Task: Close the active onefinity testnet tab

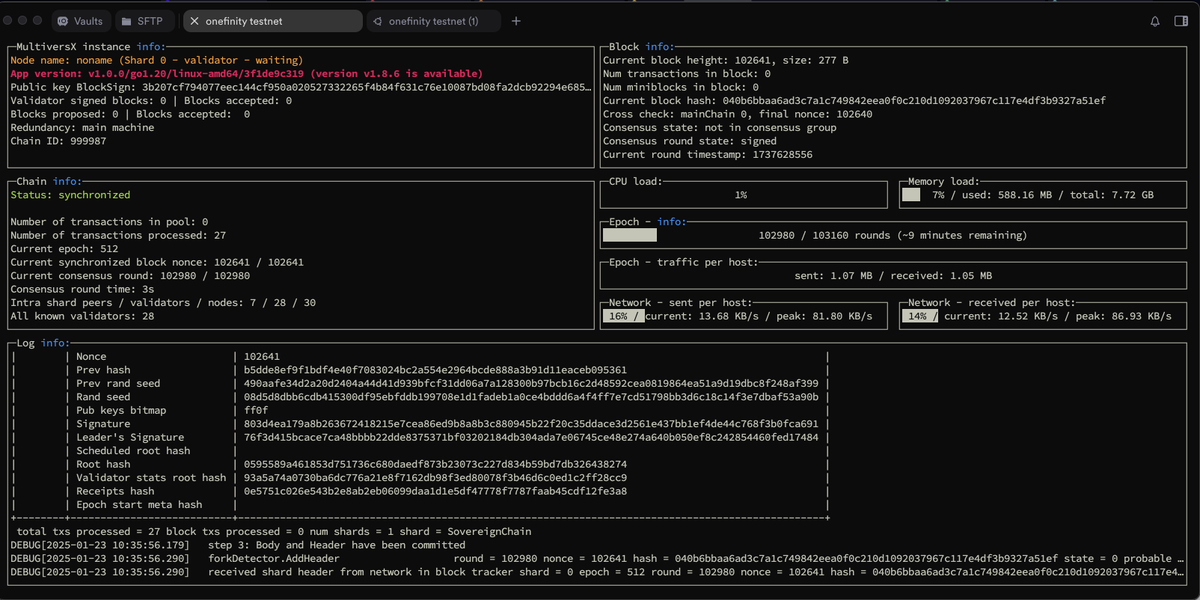Action: pyautogui.click(x=194, y=21)
